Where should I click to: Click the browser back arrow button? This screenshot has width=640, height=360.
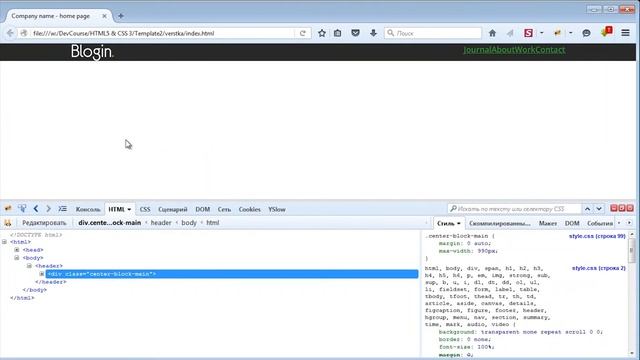(10, 33)
